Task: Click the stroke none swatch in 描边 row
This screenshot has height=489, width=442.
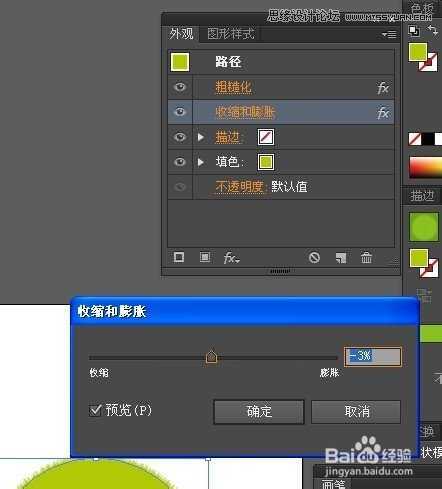Action: tap(266, 137)
